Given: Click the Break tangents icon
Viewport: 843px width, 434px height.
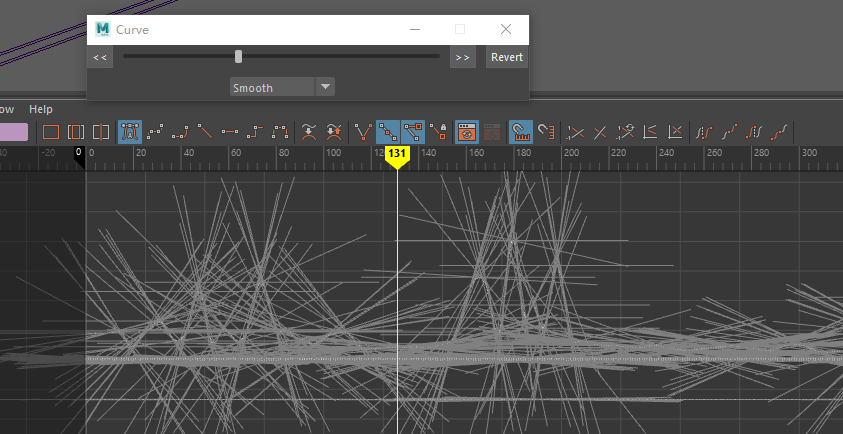Looking at the screenshot, I should pyautogui.click(x=363, y=131).
